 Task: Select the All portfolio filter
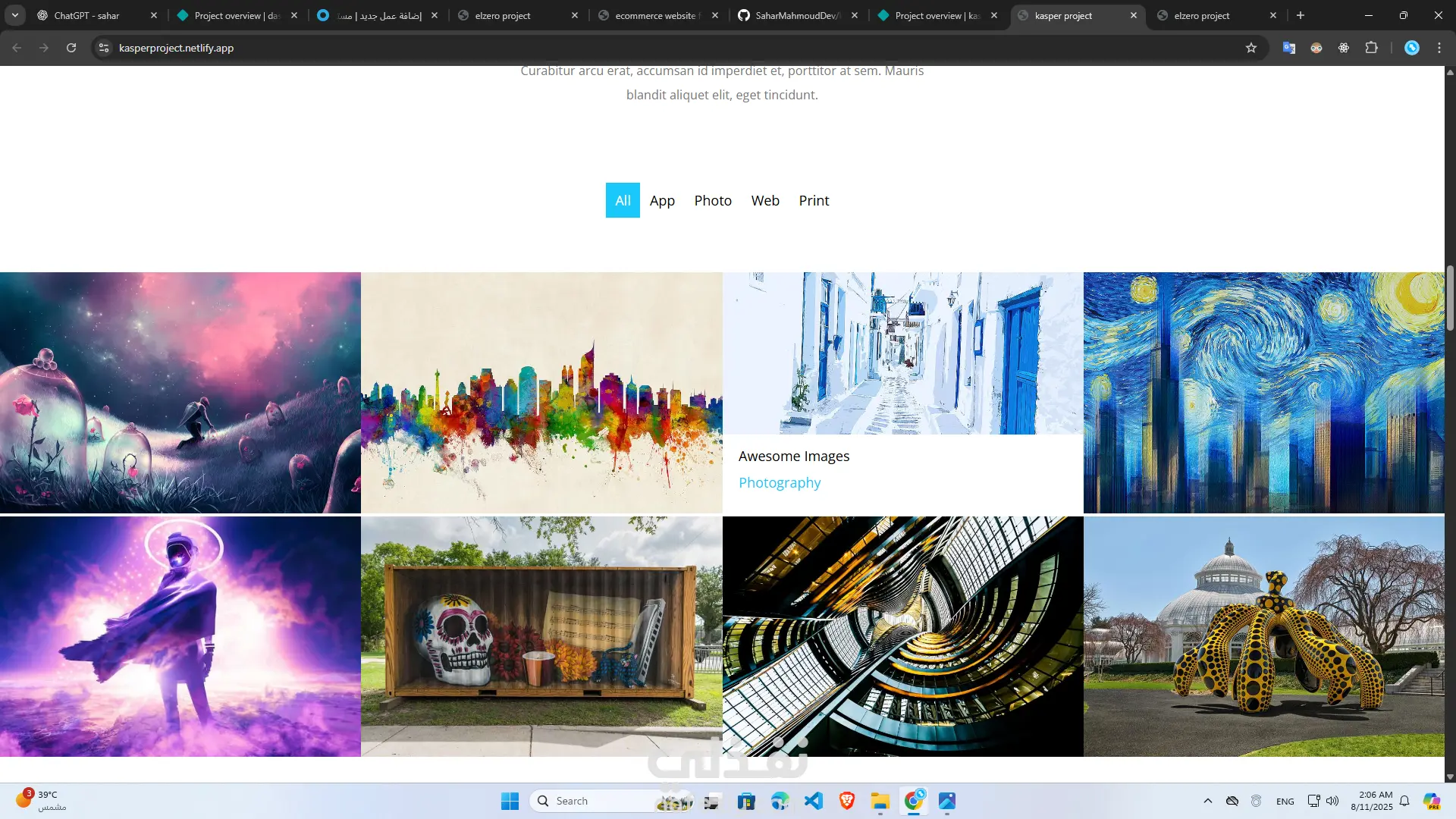click(x=623, y=200)
